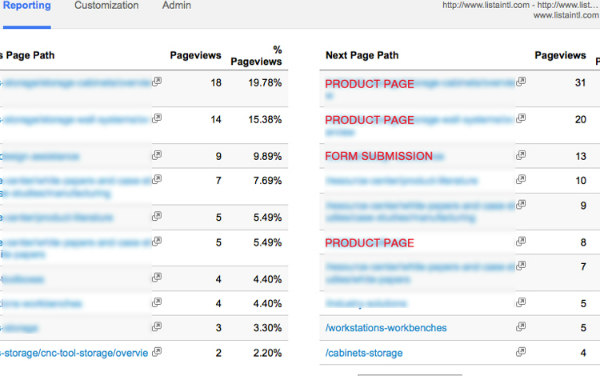The image size is (600, 376).
Task: Open external link icon in 31 pageviews row
Action: click(521, 81)
